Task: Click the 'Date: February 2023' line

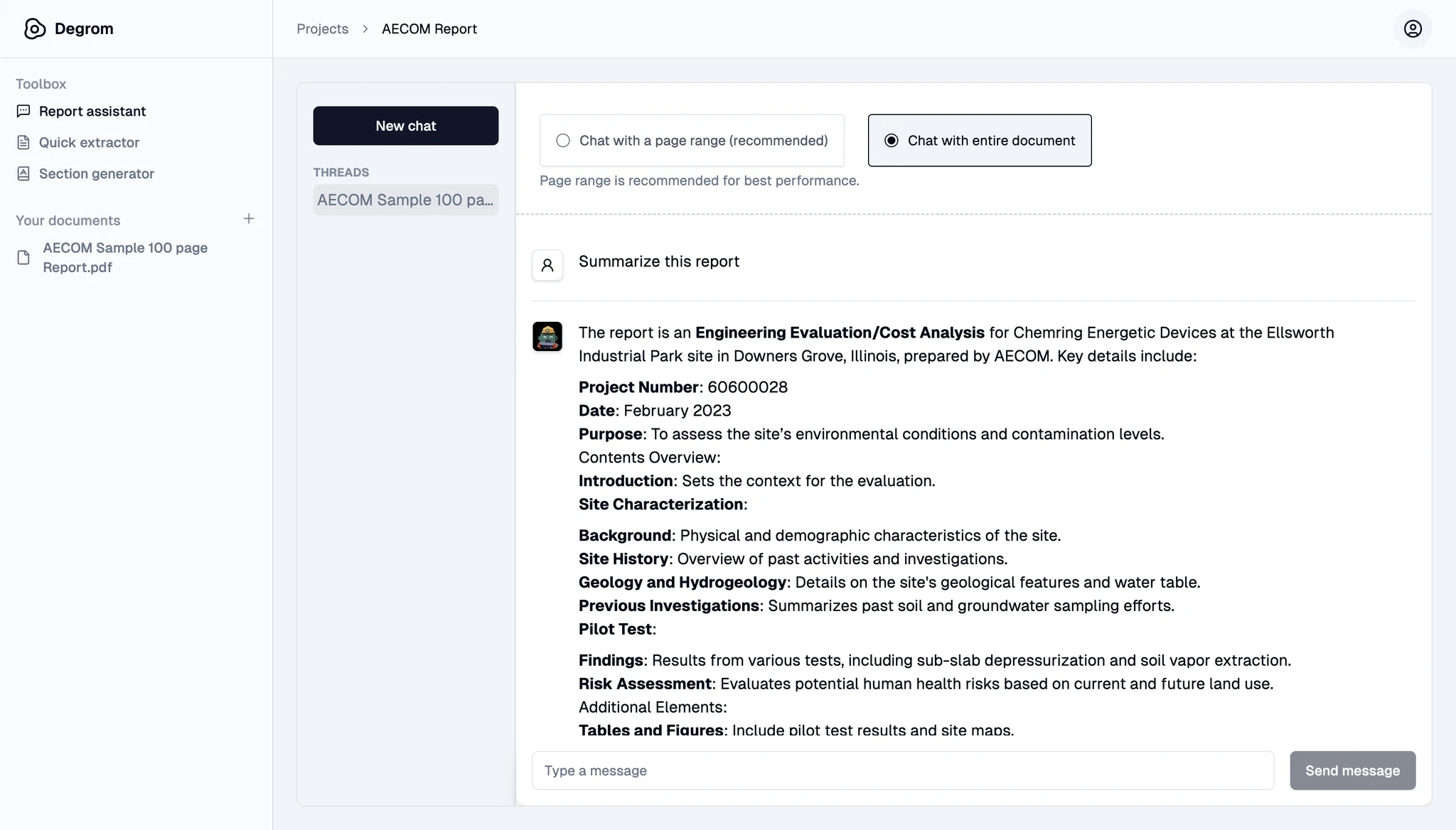Action: click(655, 411)
